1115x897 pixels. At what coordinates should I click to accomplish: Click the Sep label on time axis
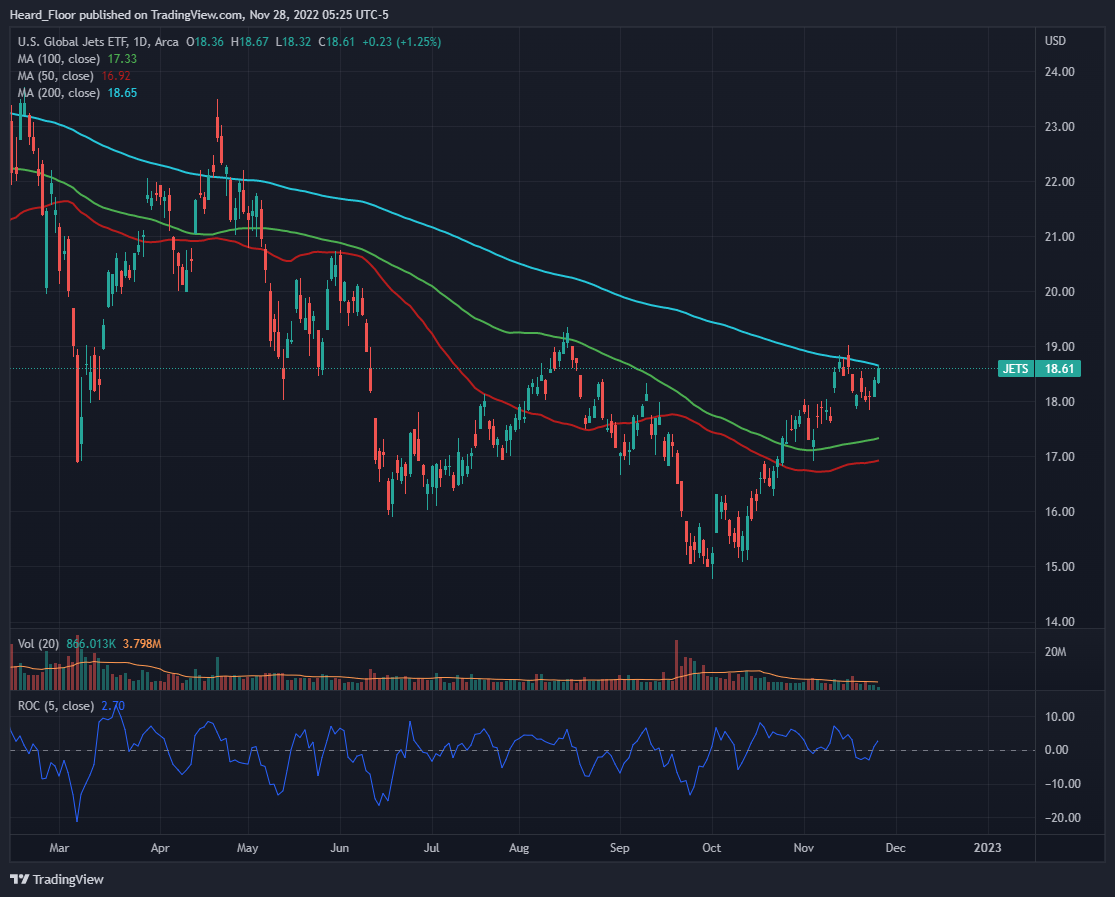click(619, 848)
